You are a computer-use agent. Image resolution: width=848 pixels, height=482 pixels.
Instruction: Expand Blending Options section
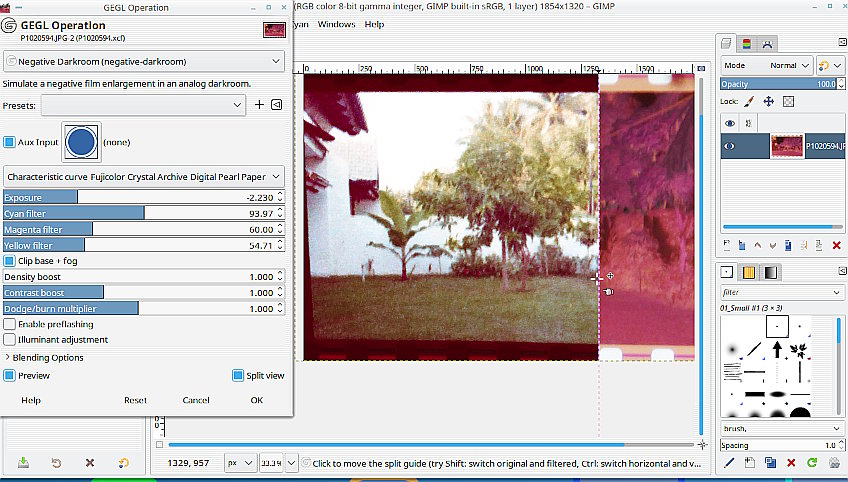44,358
